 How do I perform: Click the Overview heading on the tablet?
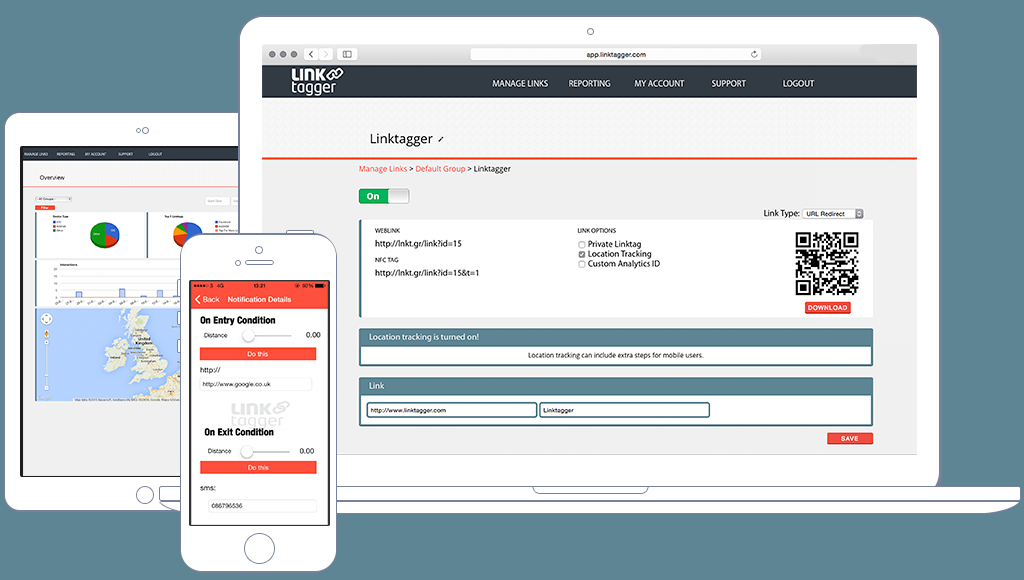(52, 178)
